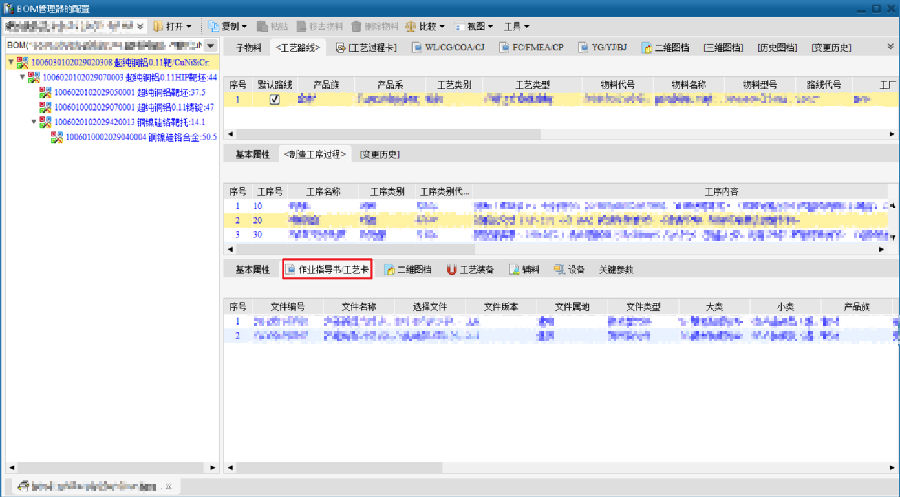Screen dimensions: 900x497
Task: Select 基本属性 tab beside 作业指导书/工艺卡
Action: [253, 269]
